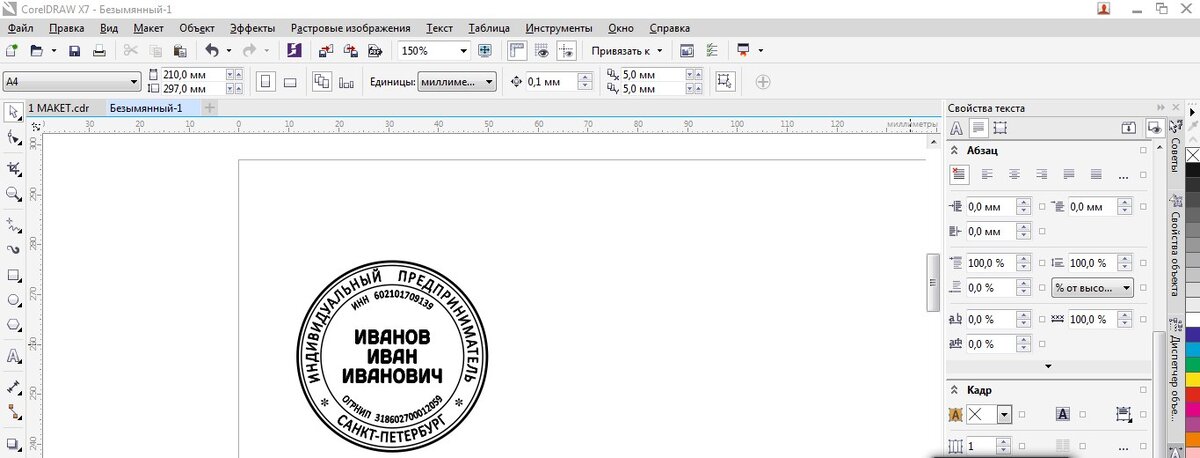The width and height of the screenshot is (1200, 458).
Task: Toggle show rulers button
Action: point(518,50)
